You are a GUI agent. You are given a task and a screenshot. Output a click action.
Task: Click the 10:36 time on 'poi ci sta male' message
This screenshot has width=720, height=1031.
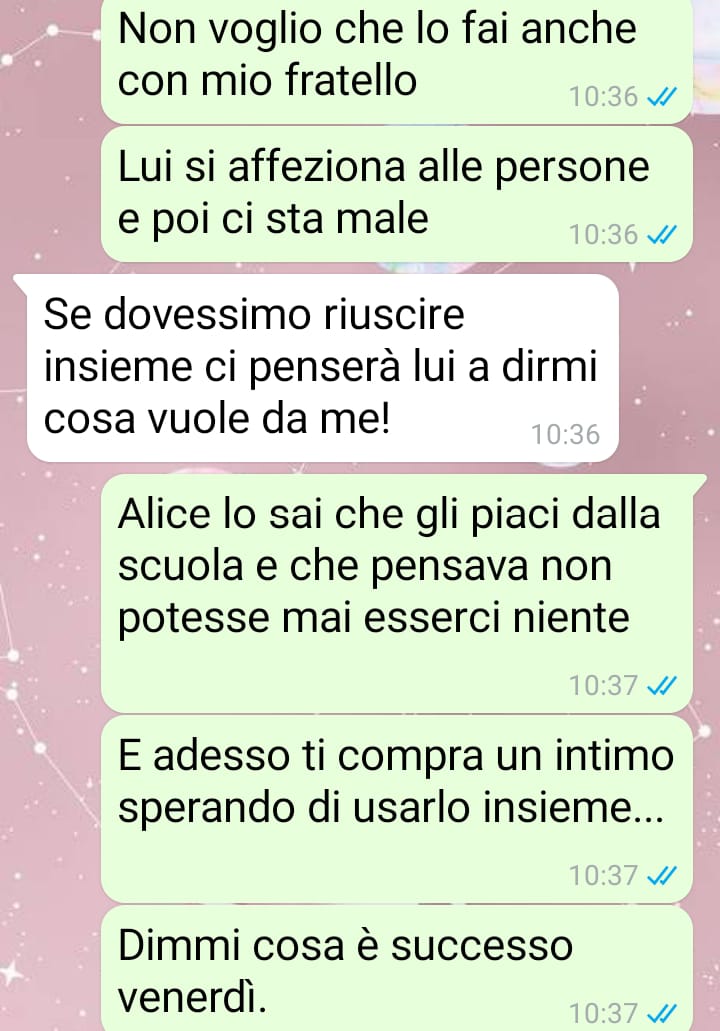point(603,235)
